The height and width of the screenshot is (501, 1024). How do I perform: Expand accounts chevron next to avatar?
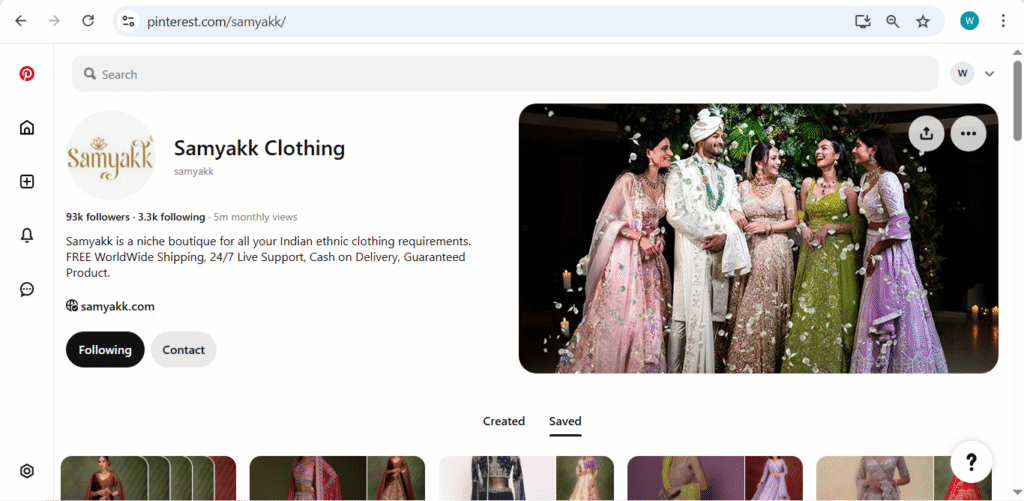pyautogui.click(x=989, y=74)
